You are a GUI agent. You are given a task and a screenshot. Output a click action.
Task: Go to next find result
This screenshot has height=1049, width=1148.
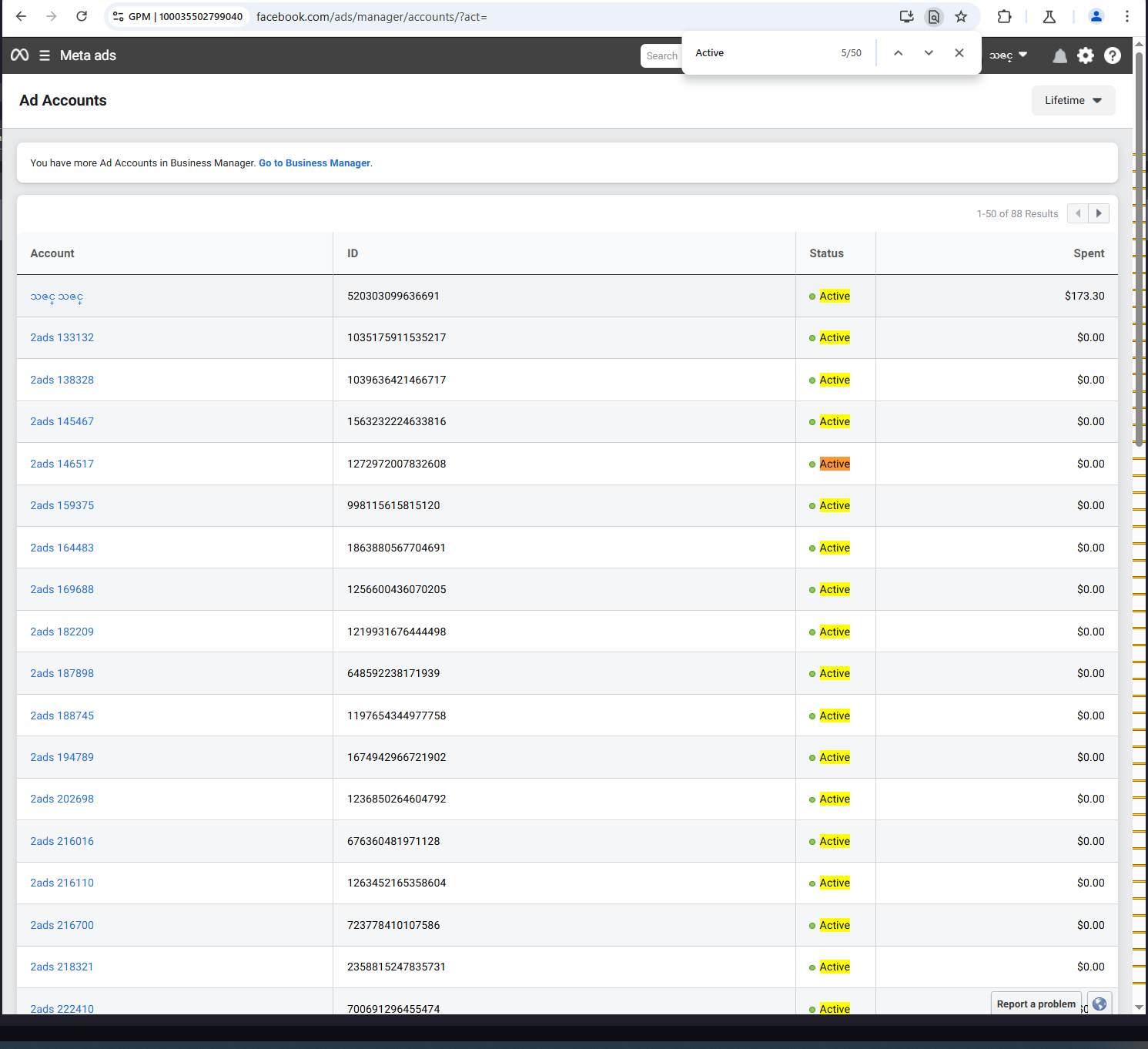point(929,53)
